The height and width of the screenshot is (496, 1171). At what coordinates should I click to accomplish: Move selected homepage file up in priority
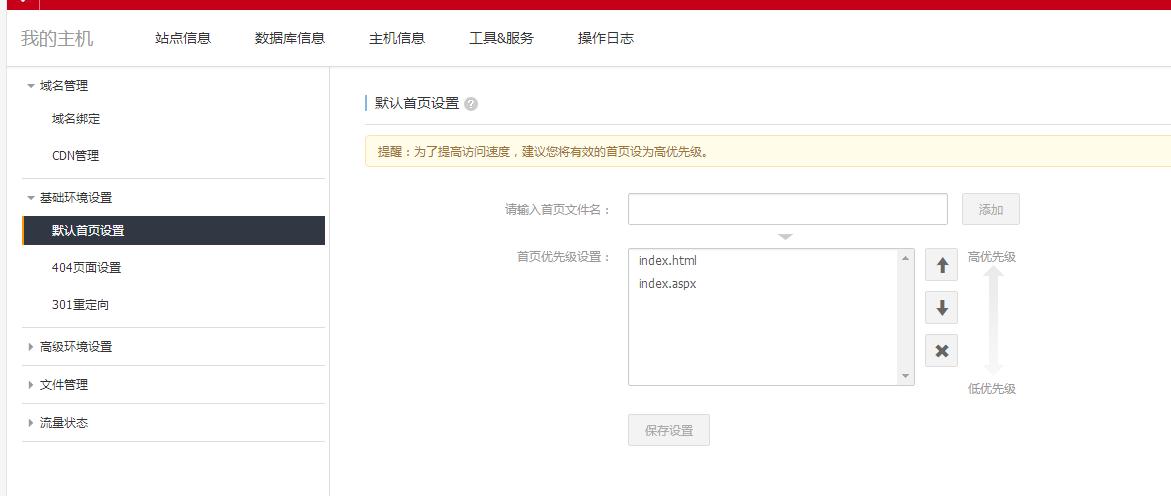(x=941, y=265)
